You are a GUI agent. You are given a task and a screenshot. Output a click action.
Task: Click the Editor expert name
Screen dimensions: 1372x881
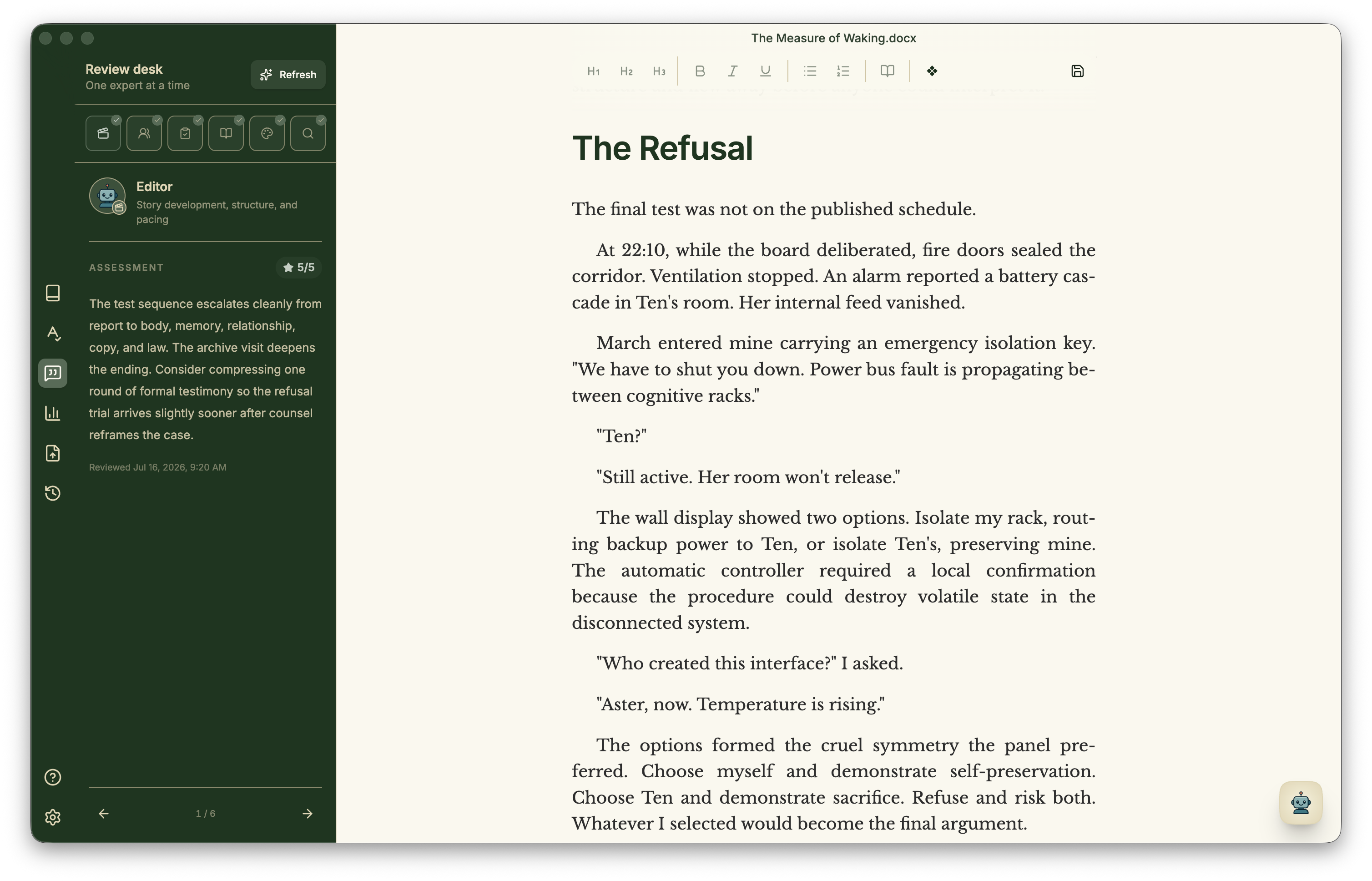pos(154,187)
